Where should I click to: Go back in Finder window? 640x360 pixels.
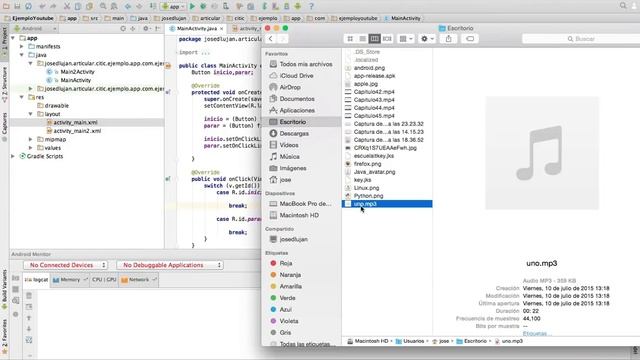(271, 39)
